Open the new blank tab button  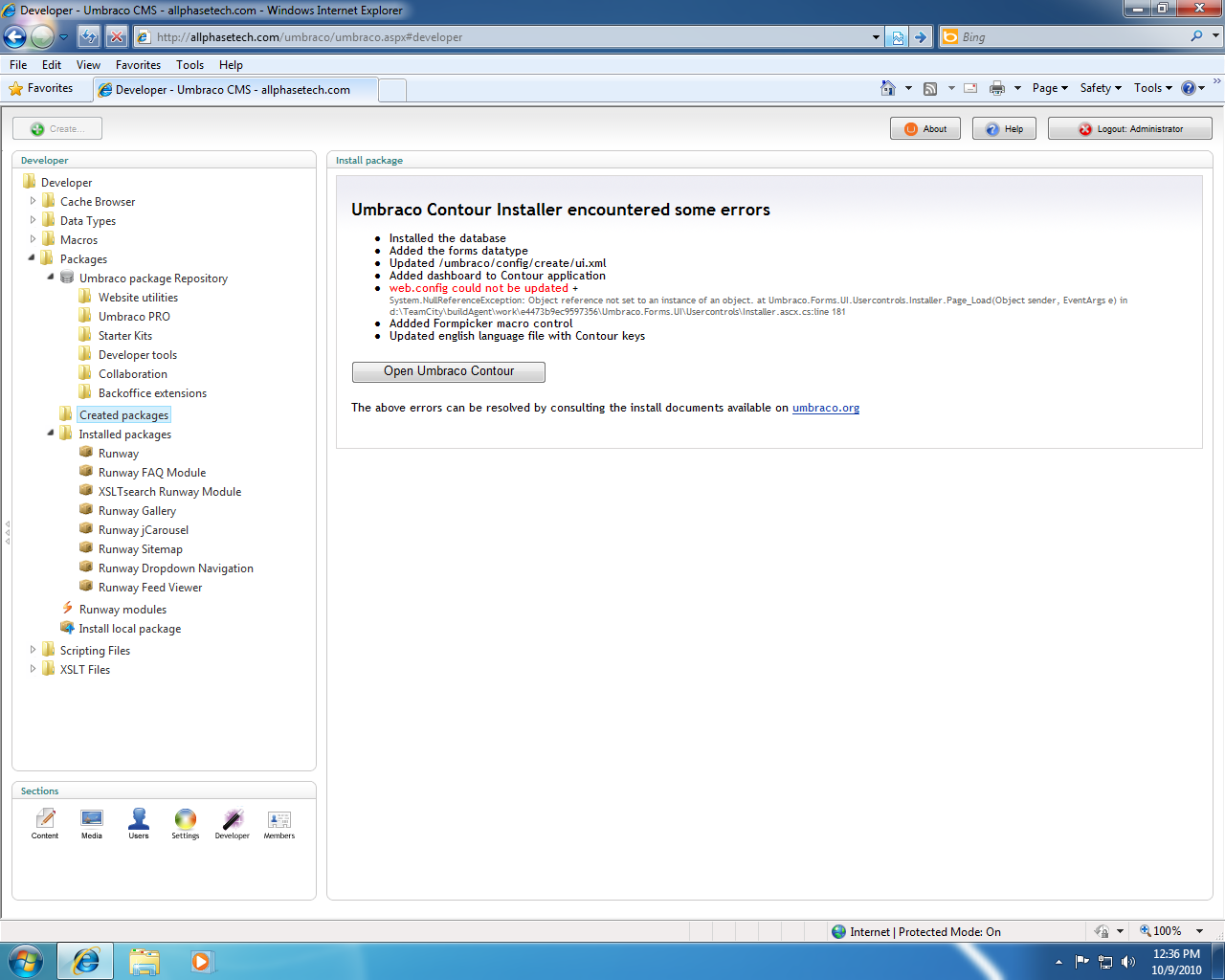click(392, 90)
